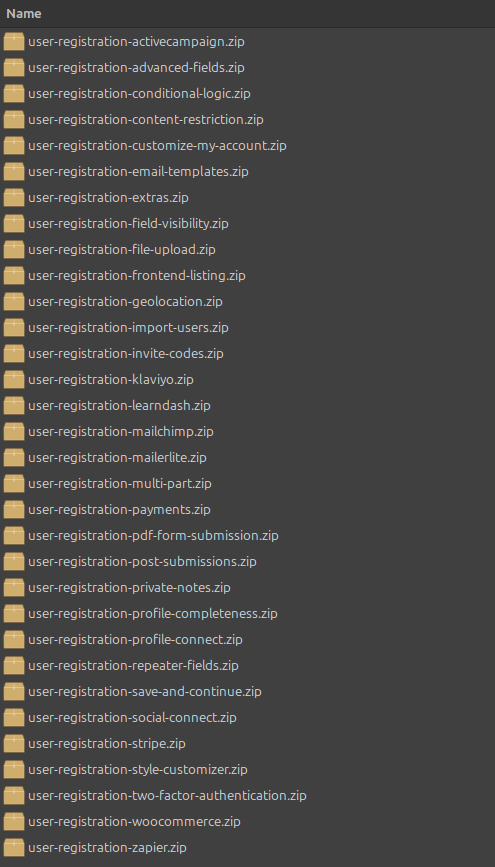Select file name user-registration-profile-connect.zip
Image resolution: width=495 pixels, height=867 pixels.
pos(136,639)
